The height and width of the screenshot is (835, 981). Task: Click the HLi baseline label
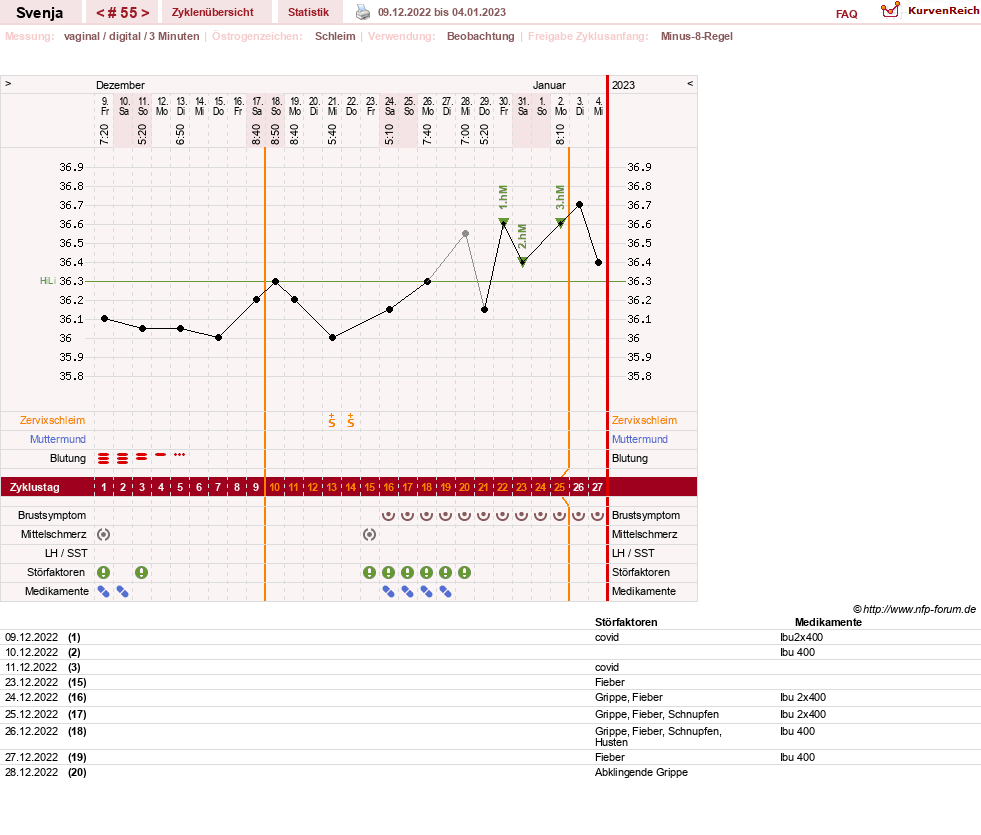tap(48, 281)
